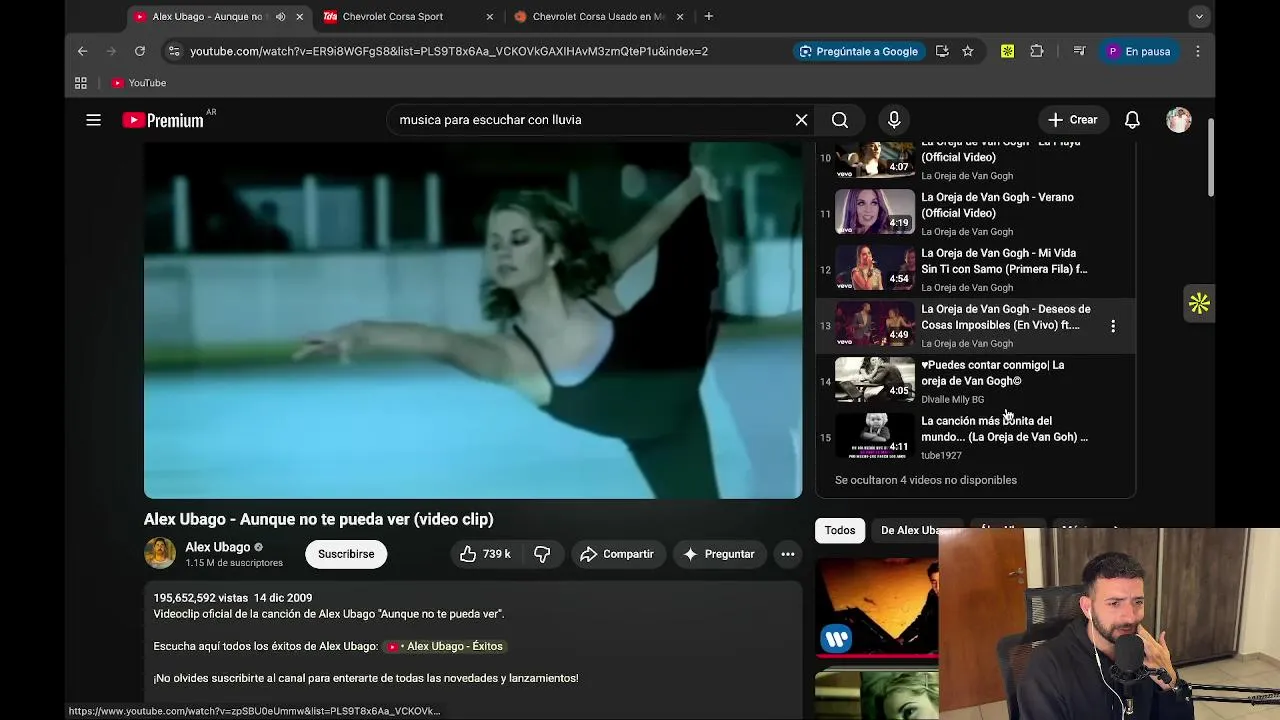Open Chrome three-dot menu
This screenshot has height=720, width=1280.
(x=1198, y=51)
